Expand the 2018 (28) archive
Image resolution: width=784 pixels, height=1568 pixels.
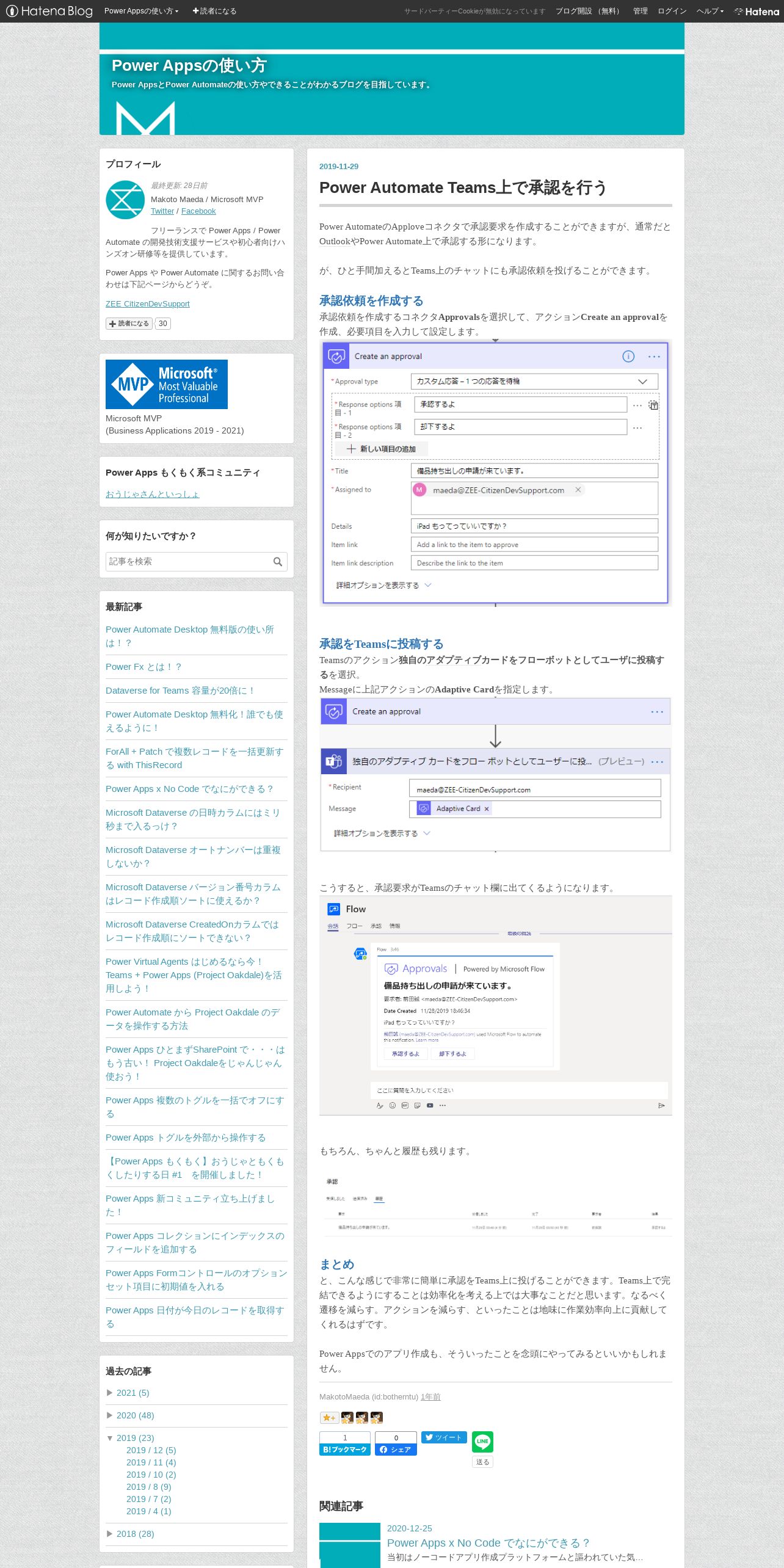(x=135, y=1534)
